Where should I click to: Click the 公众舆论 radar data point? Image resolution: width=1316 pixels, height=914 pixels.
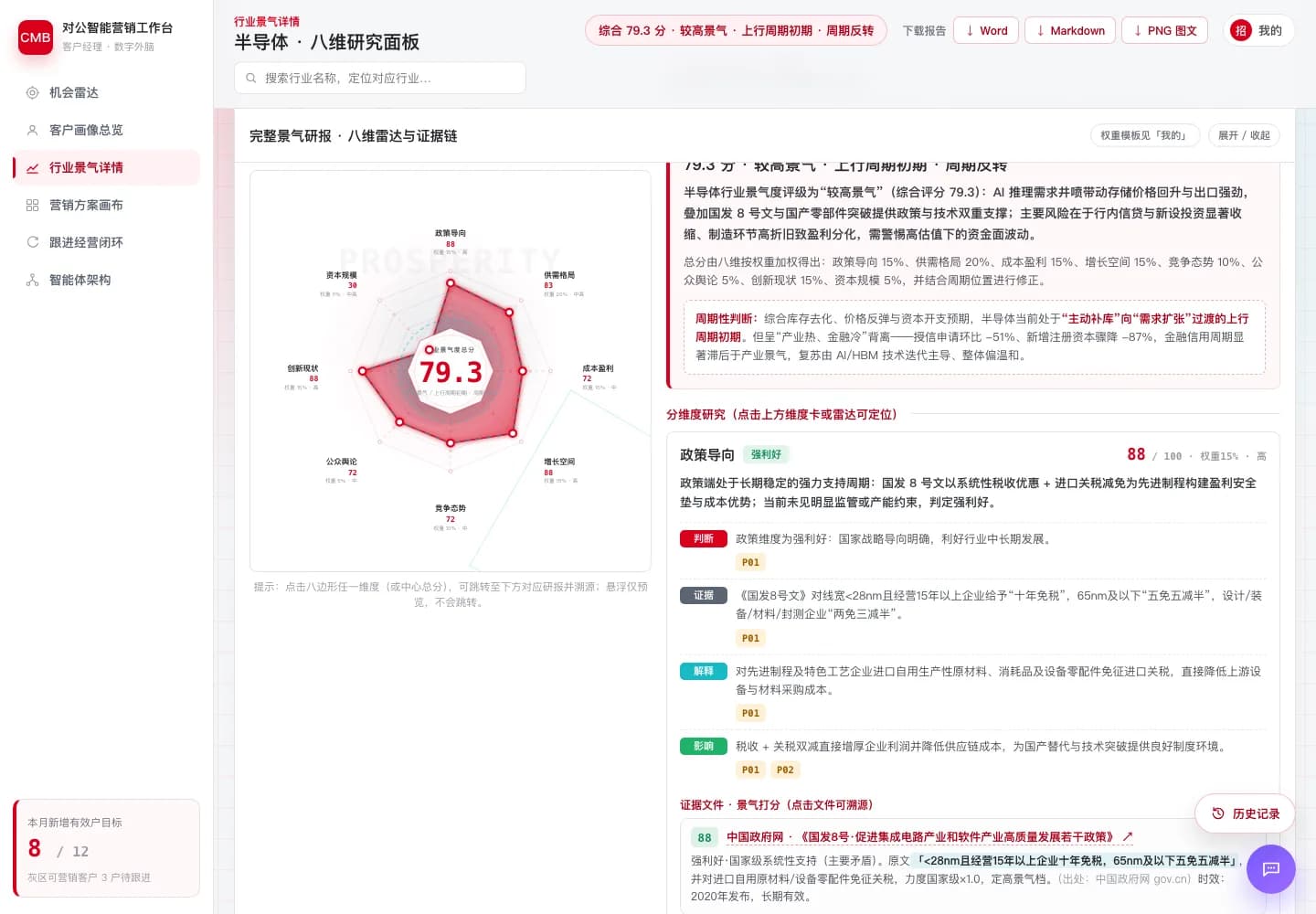pos(399,421)
